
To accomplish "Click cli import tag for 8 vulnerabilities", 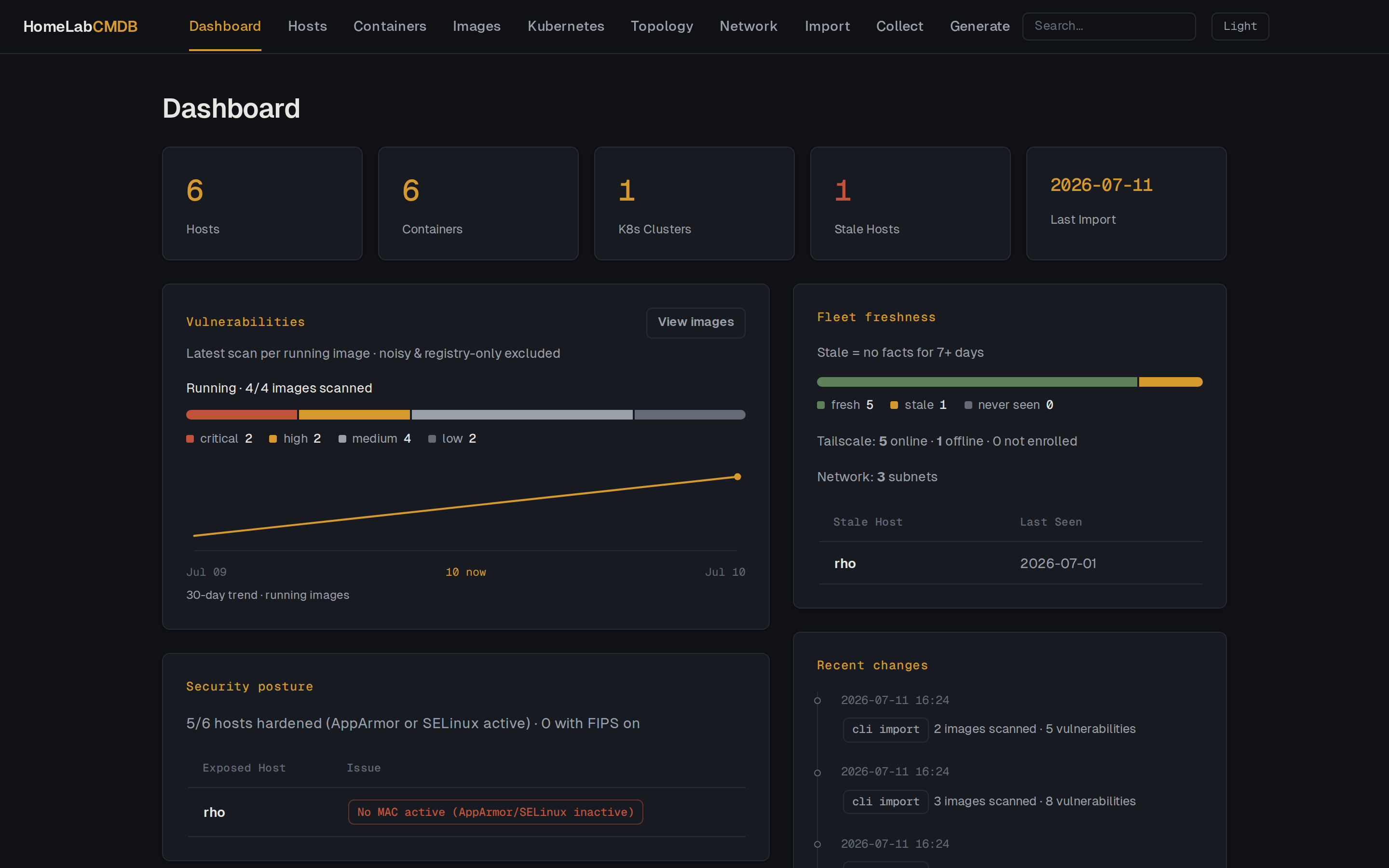I will click(885, 802).
